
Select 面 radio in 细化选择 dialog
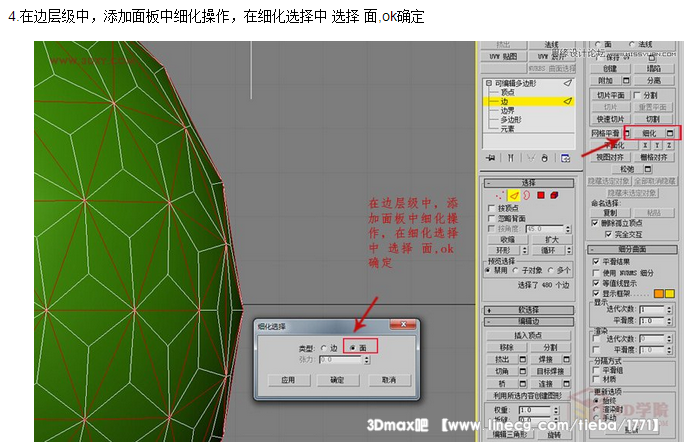point(352,348)
